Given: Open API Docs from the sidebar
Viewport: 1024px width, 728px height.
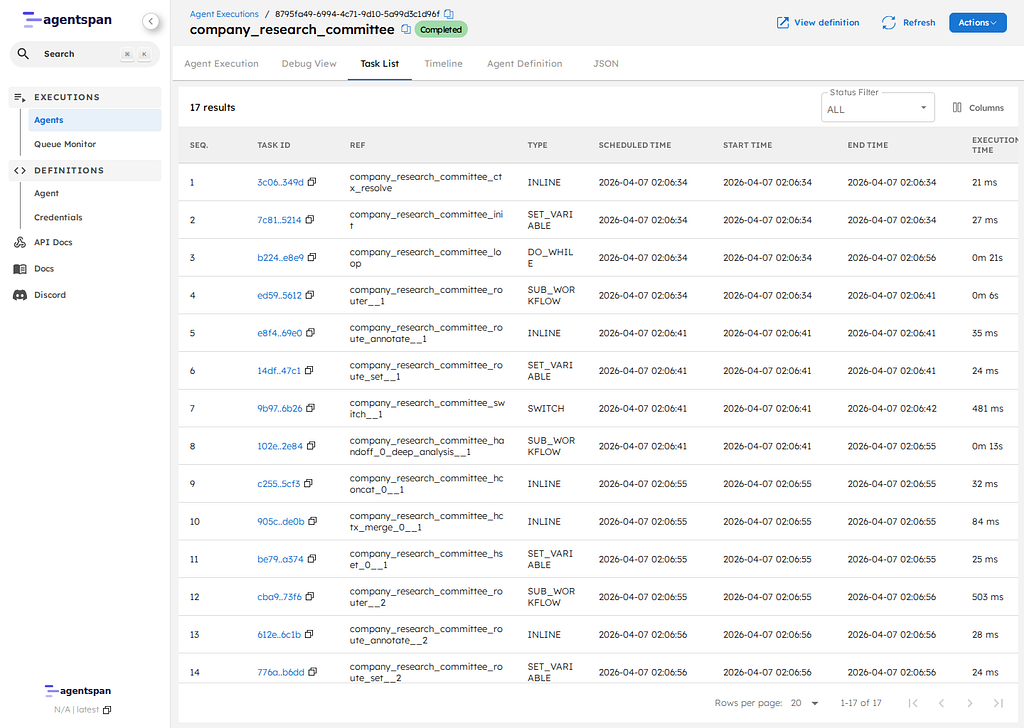Looking at the screenshot, I should [52, 242].
